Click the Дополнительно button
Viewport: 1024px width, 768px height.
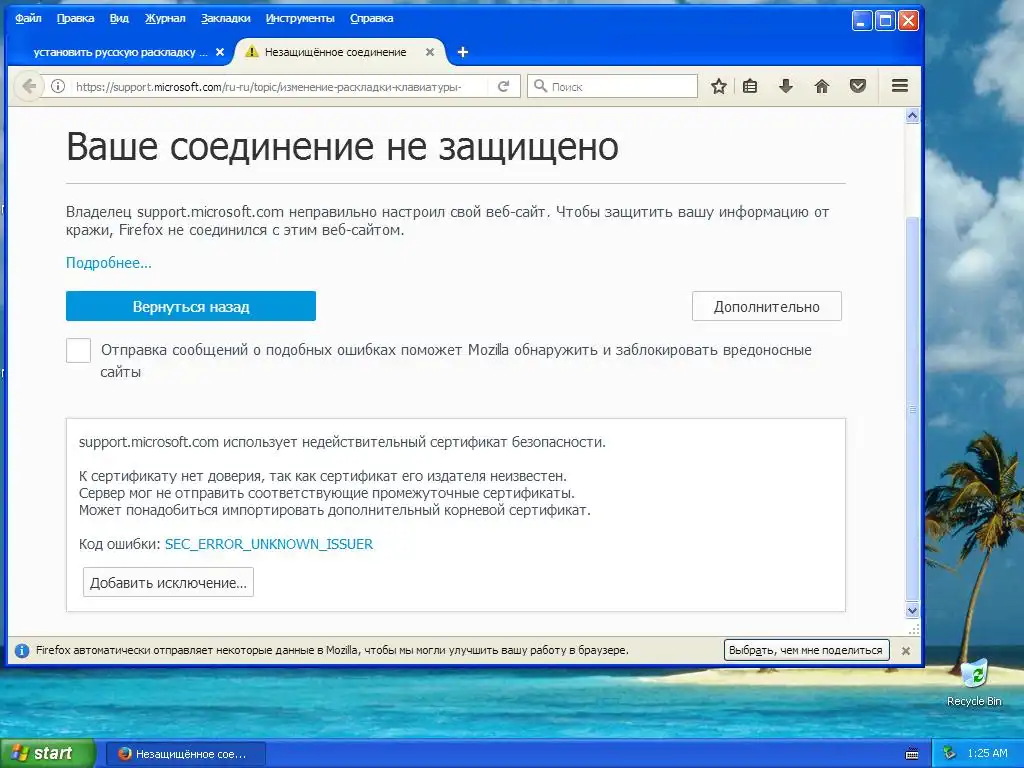point(767,306)
